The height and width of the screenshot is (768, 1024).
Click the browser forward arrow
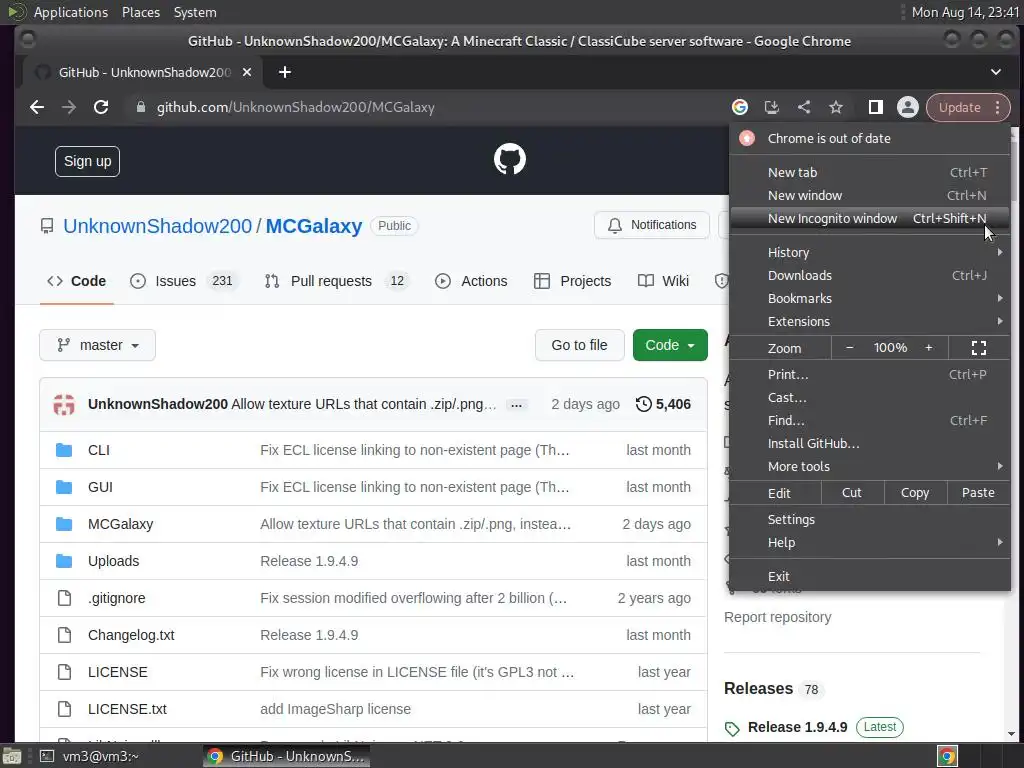coord(69,107)
